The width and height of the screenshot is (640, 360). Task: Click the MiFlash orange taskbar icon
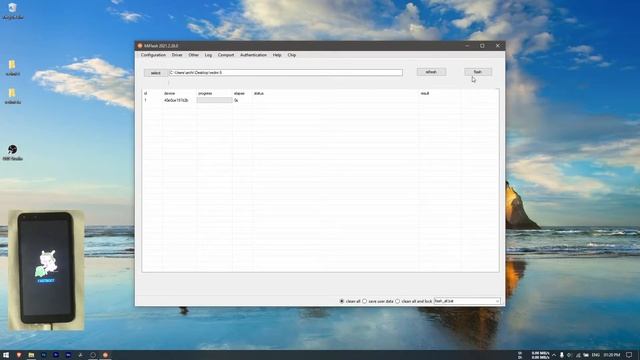[105, 355]
